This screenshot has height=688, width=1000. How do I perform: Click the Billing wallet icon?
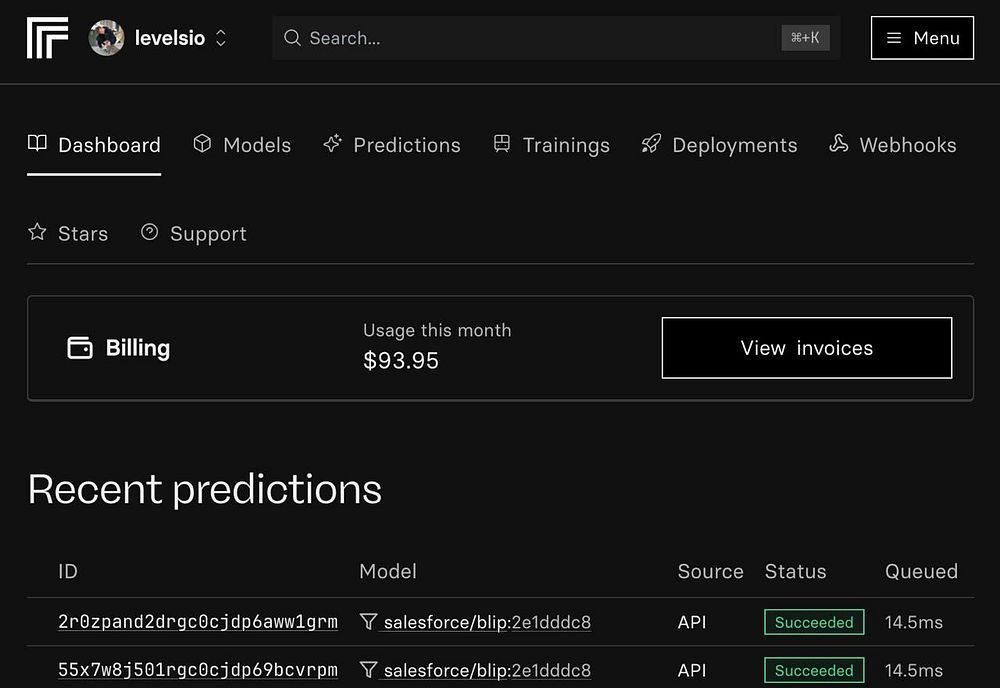tap(79, 348)
